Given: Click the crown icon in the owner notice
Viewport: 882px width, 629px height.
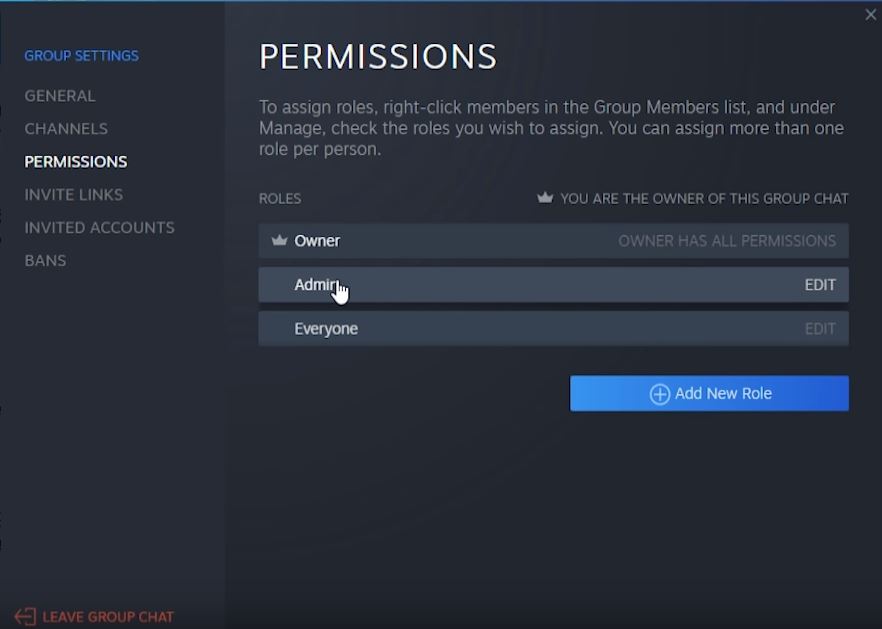Looking at the screenshot, I should (x=545, y=198).
